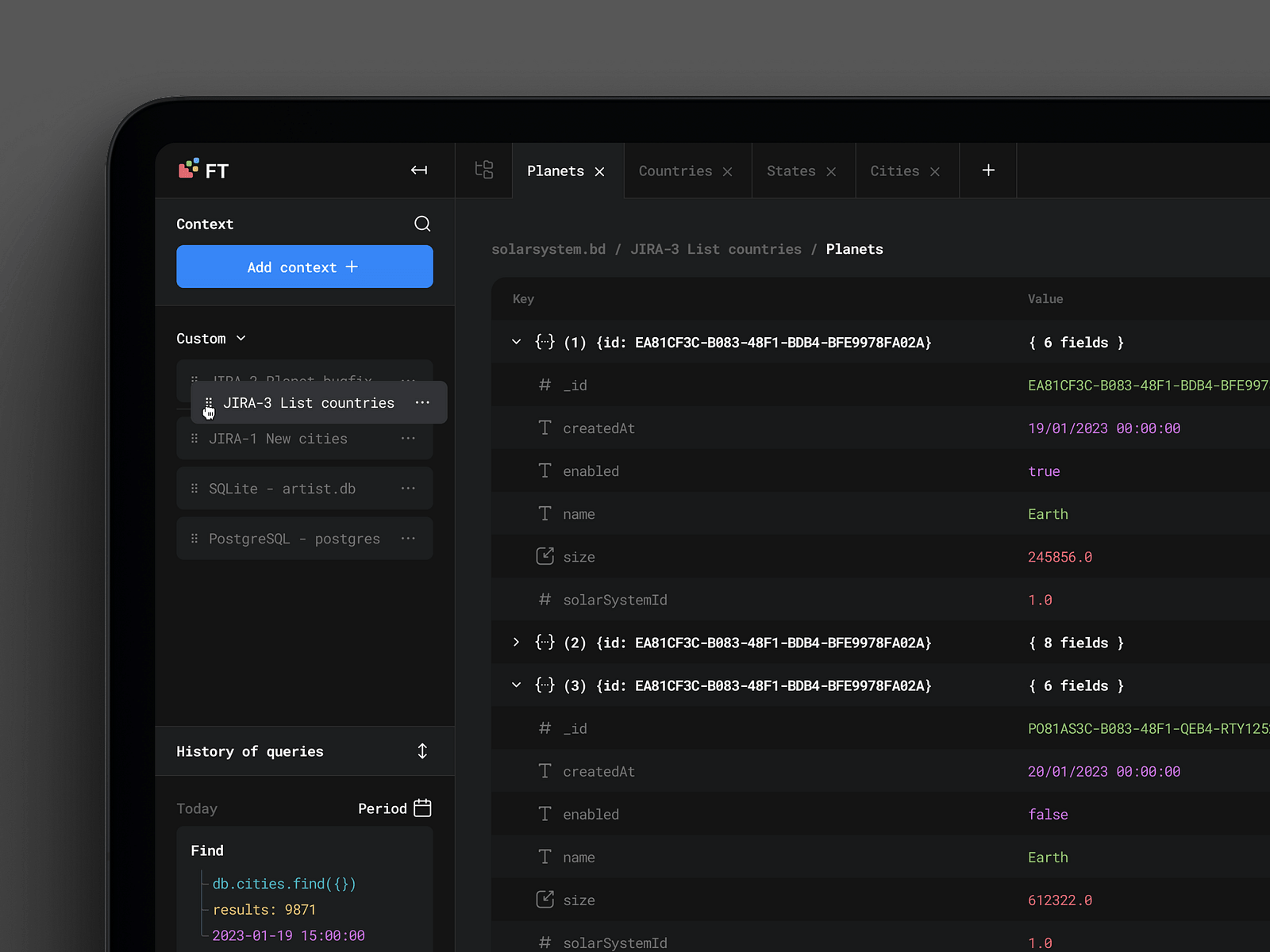The image size is (1270, 952).
Task: Collapse record (1) using its chevron
Action: point(516,342)
